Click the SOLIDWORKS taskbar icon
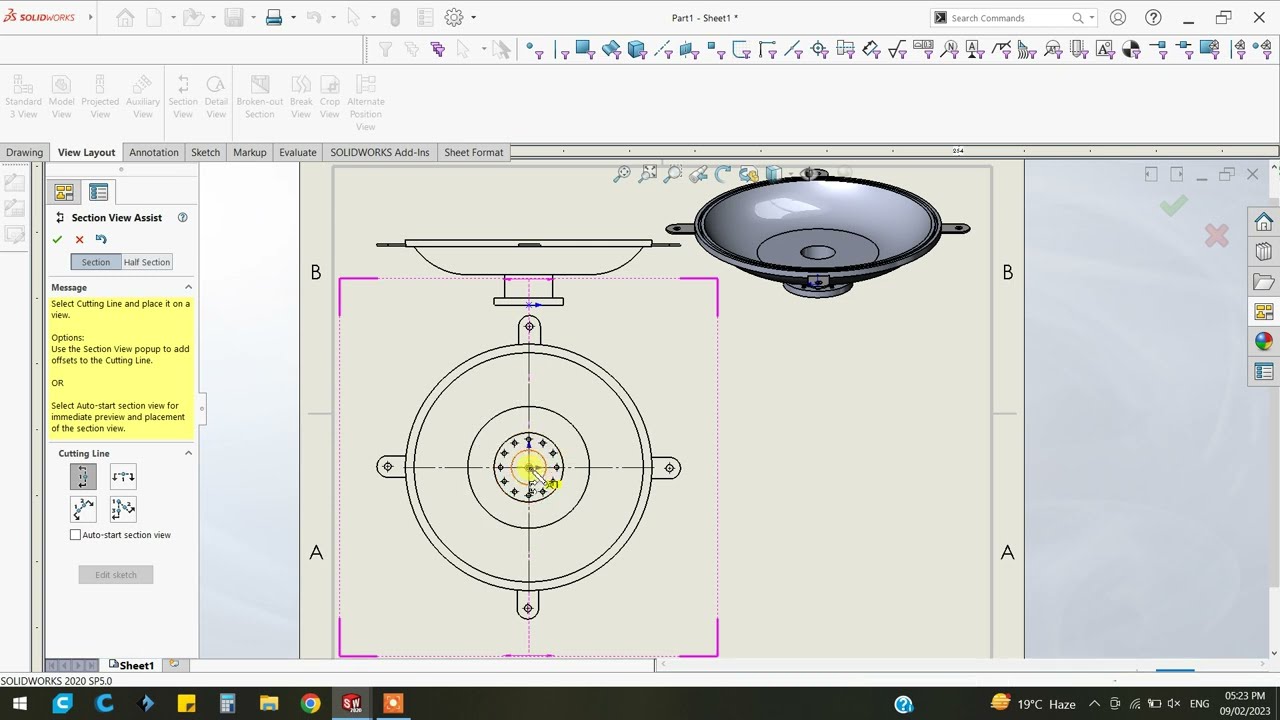This screenshot has height=720, width=1280. pos(352,703)
